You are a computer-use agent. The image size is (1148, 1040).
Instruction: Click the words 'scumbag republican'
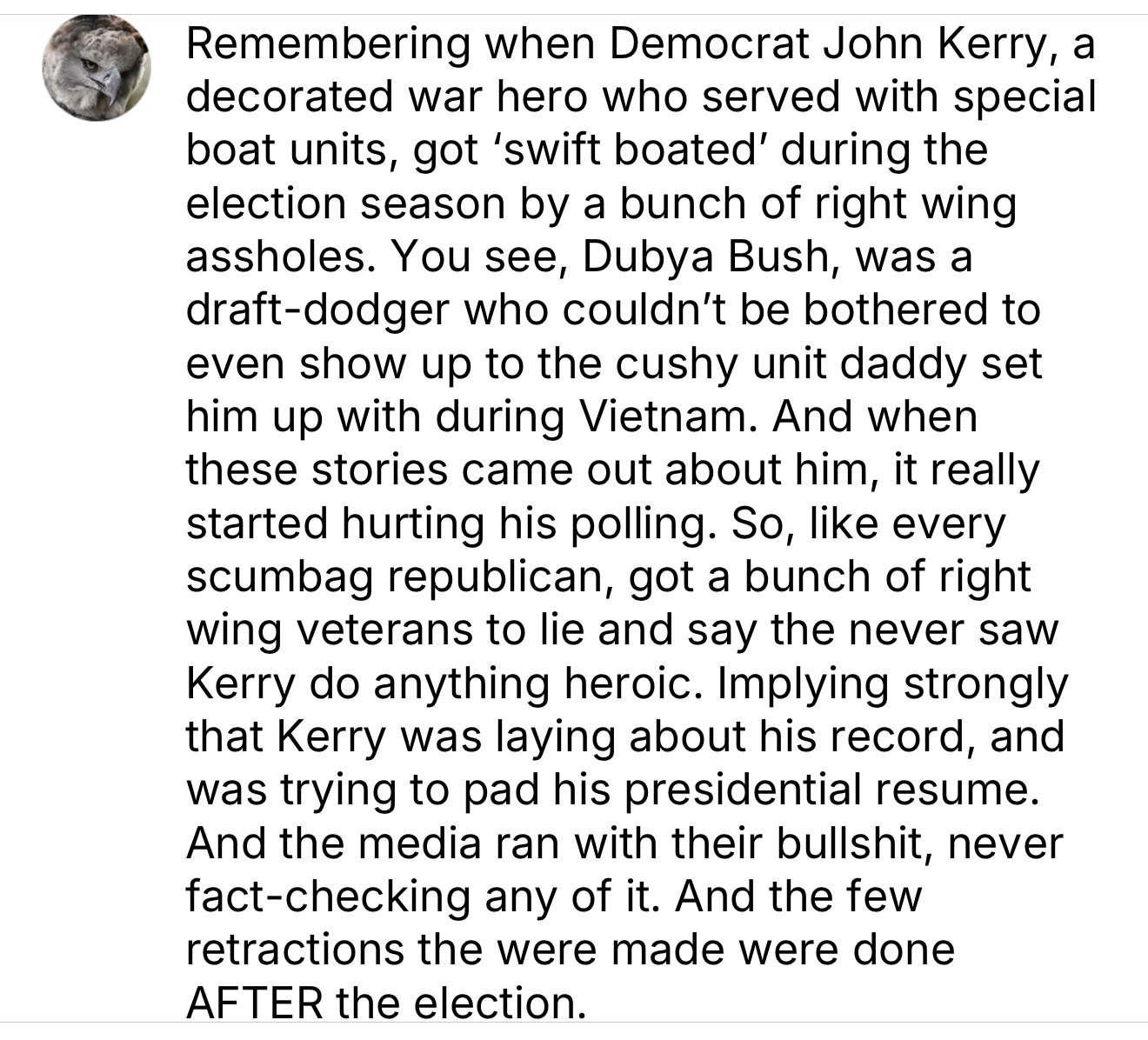400,577
